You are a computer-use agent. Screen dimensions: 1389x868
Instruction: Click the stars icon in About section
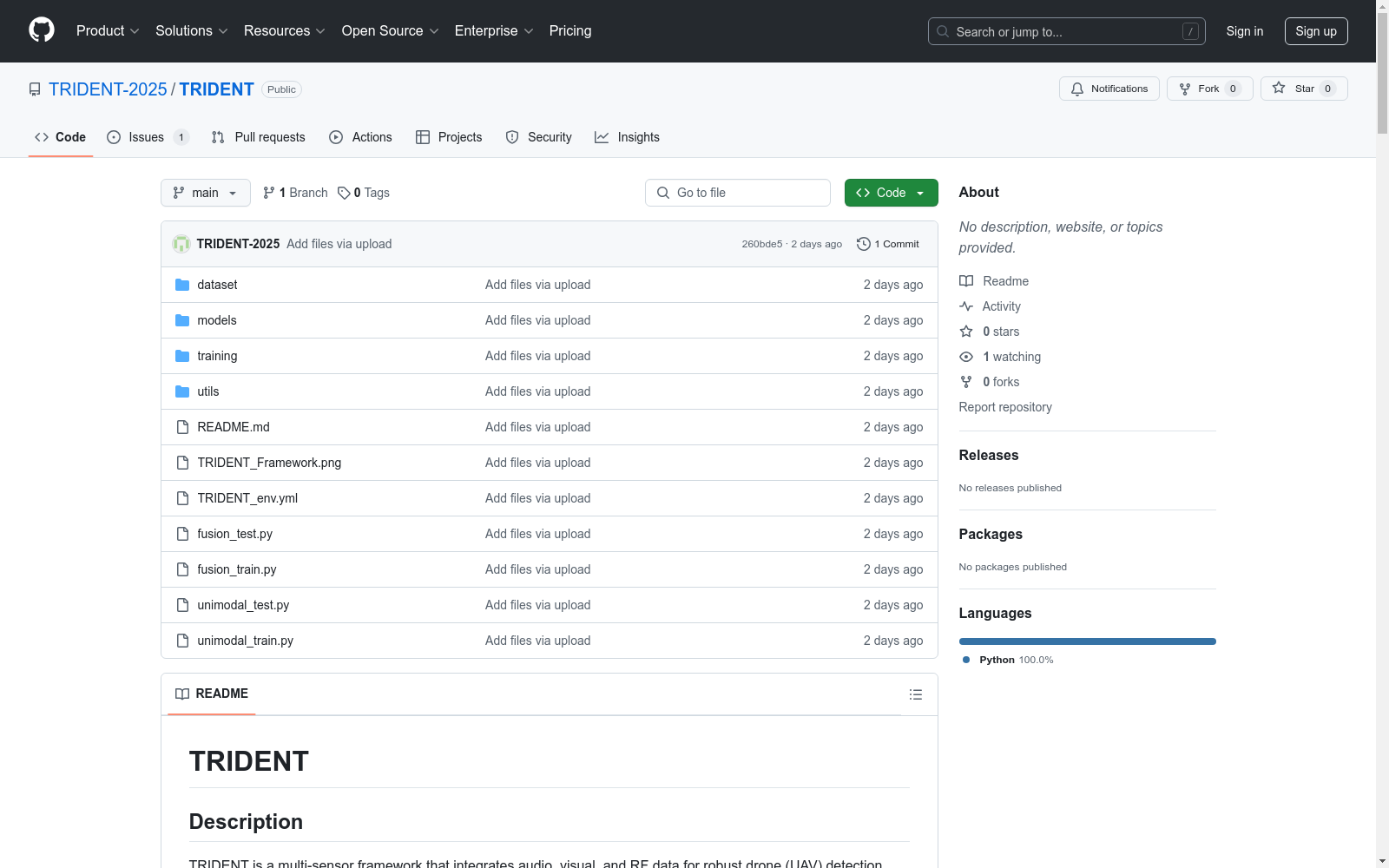tap(966, 332)
